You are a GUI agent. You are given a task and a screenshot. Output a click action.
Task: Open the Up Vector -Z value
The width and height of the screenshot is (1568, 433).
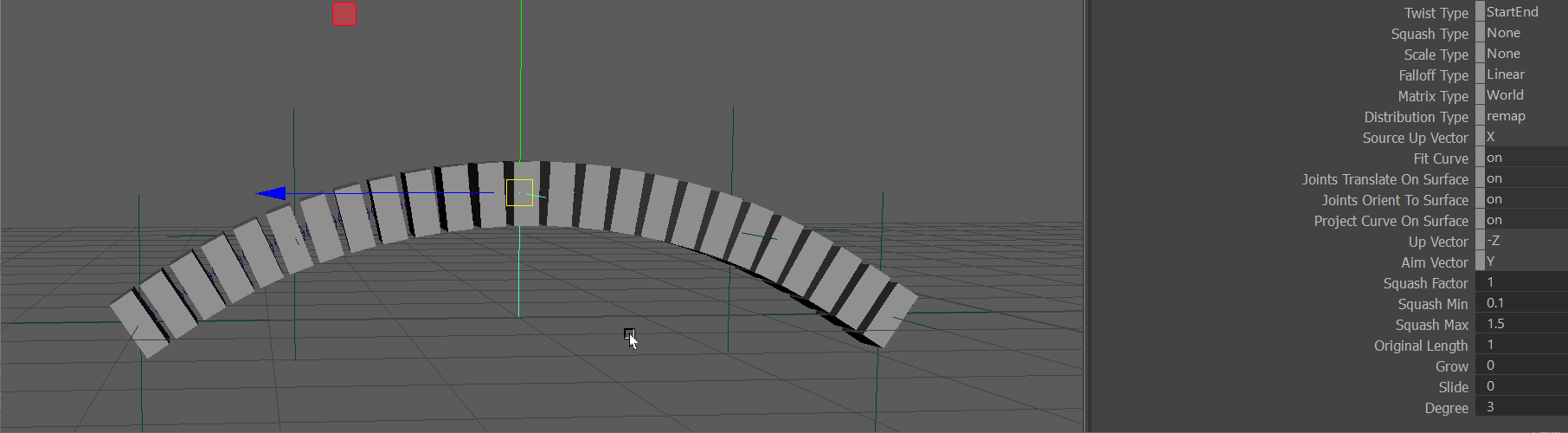(x=1522, y=241)
